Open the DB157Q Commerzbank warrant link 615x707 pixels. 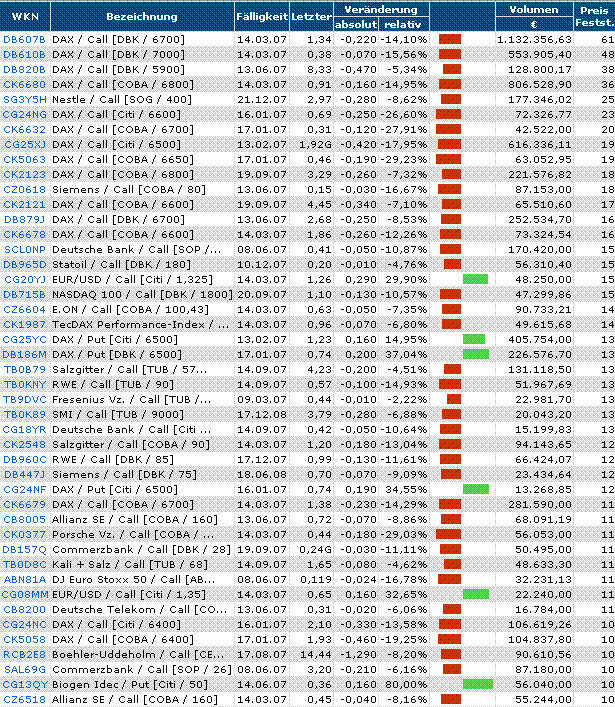(25, 550)
